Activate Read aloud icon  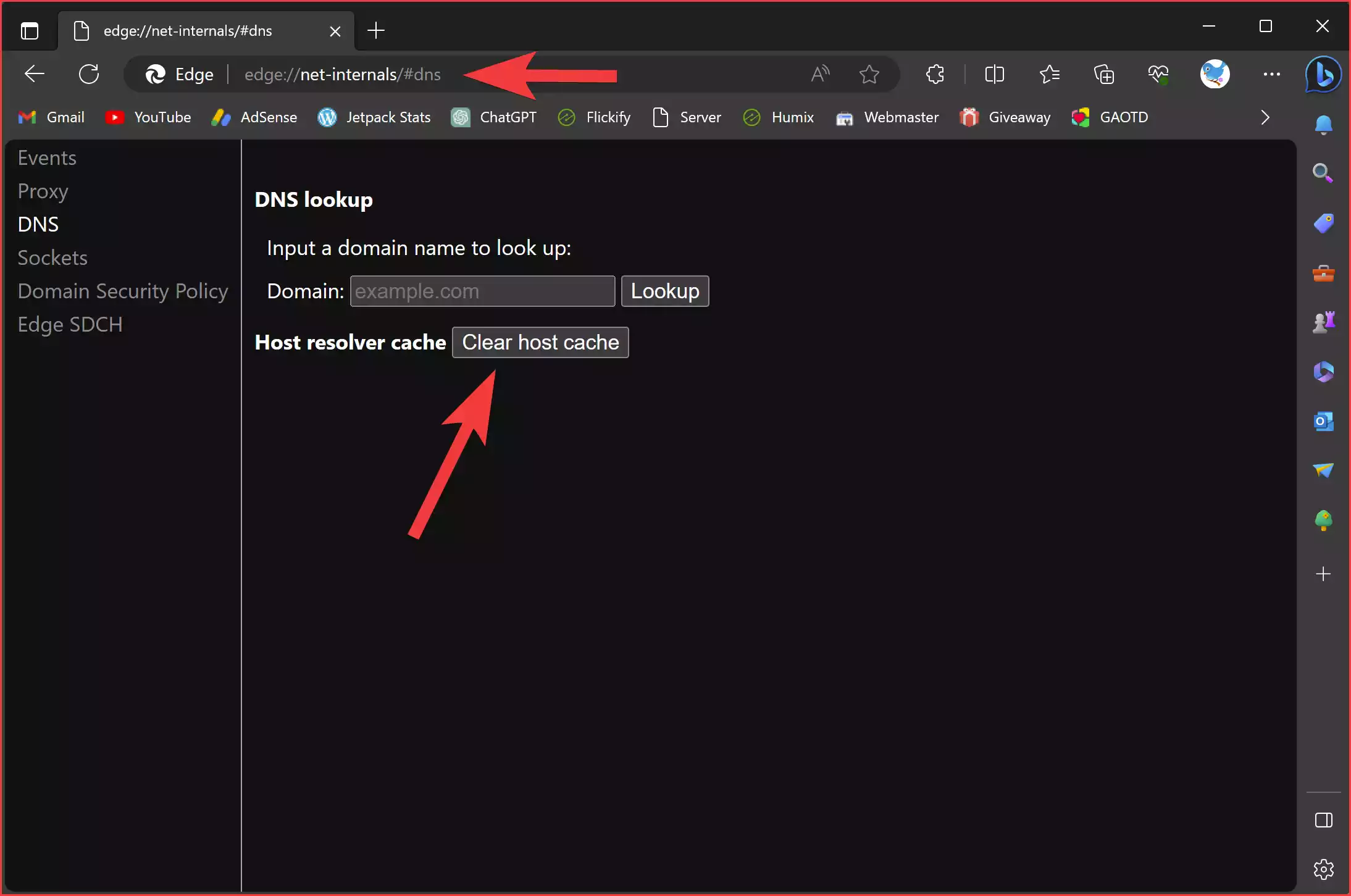coord(820,74)
